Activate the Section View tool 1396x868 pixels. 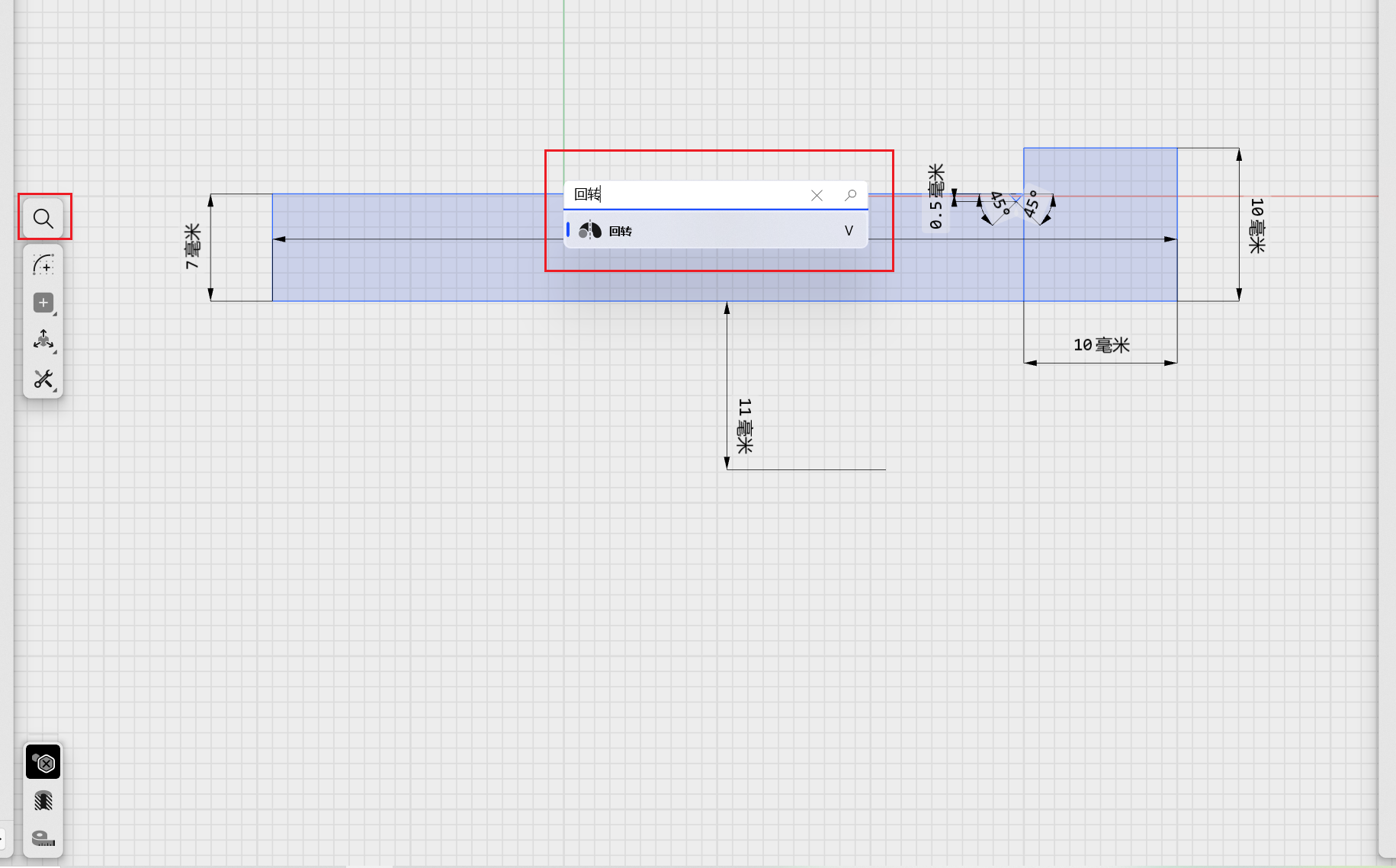(x=43, y=800)
